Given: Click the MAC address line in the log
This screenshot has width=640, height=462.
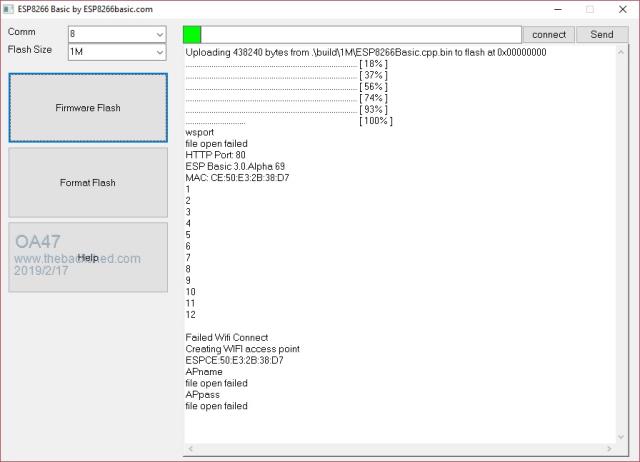Looking at the screenshot, I should coord(237,177).
